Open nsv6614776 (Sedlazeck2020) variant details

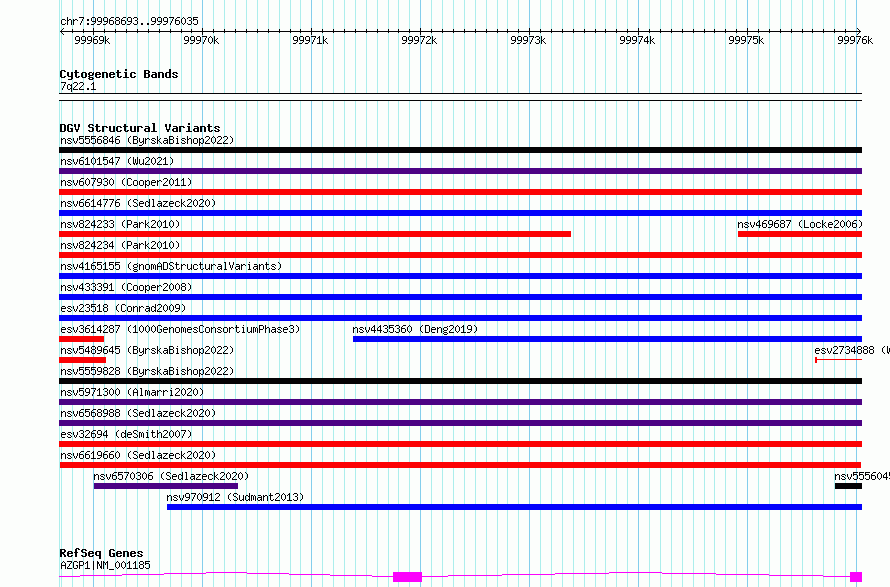138,203
